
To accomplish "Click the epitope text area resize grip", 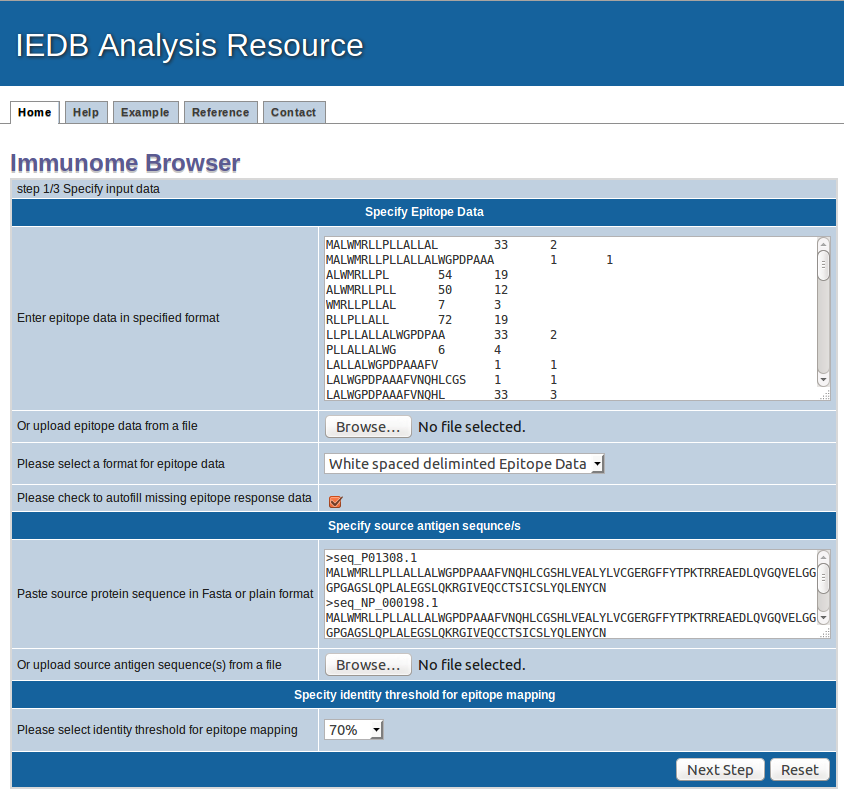I will (x=824, y=395).
